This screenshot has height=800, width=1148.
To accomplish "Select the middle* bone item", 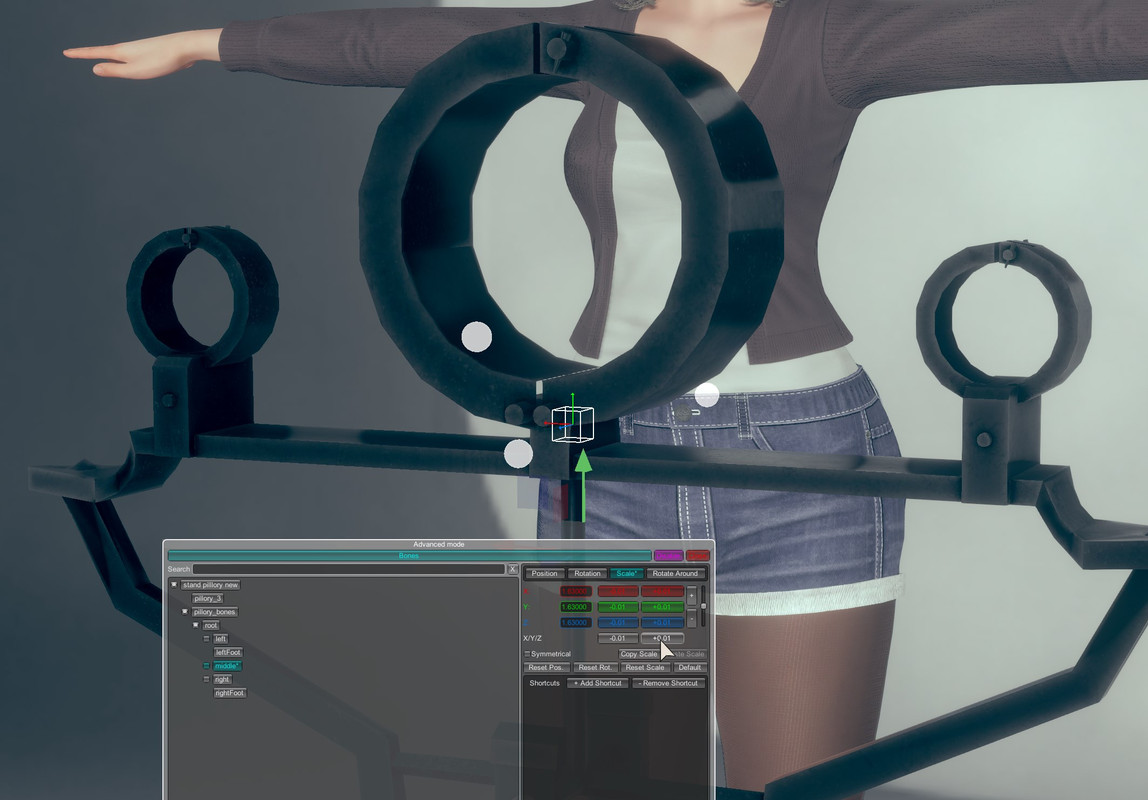I will 227,666.
